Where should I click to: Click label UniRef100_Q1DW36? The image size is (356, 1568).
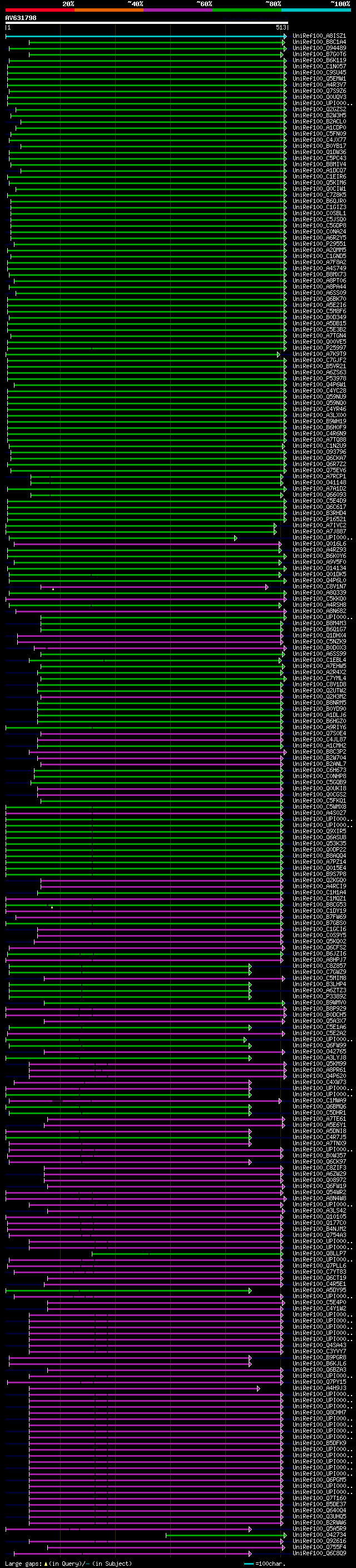click(319, 153)
